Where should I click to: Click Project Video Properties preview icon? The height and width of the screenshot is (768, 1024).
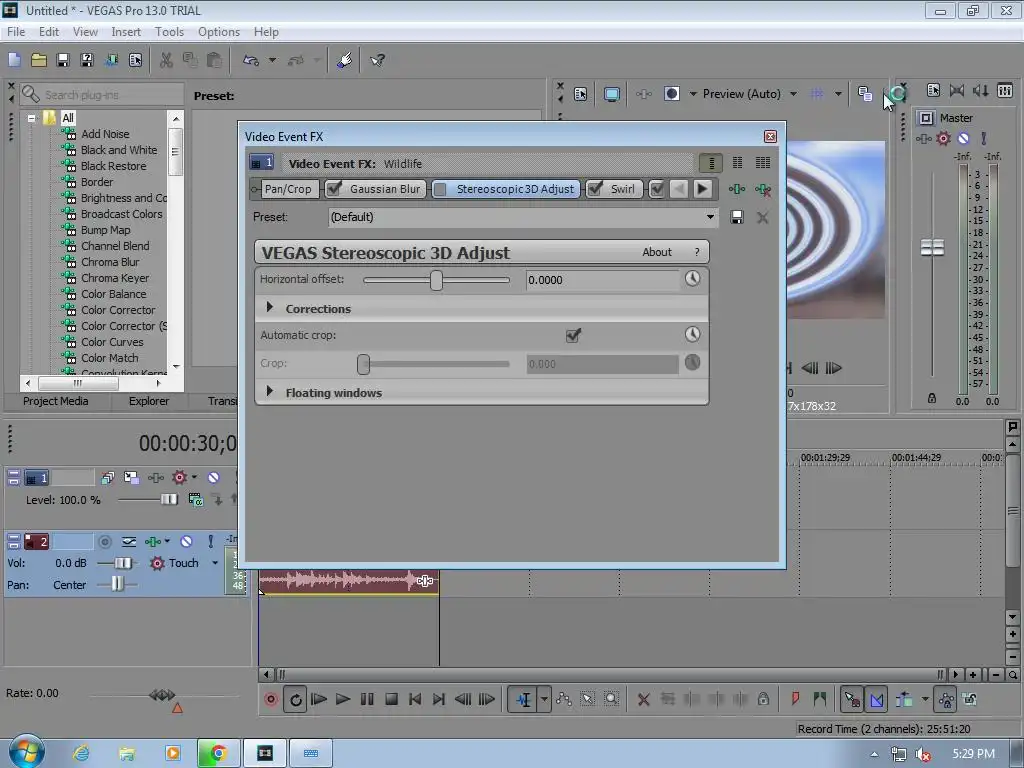coord(581,94)
